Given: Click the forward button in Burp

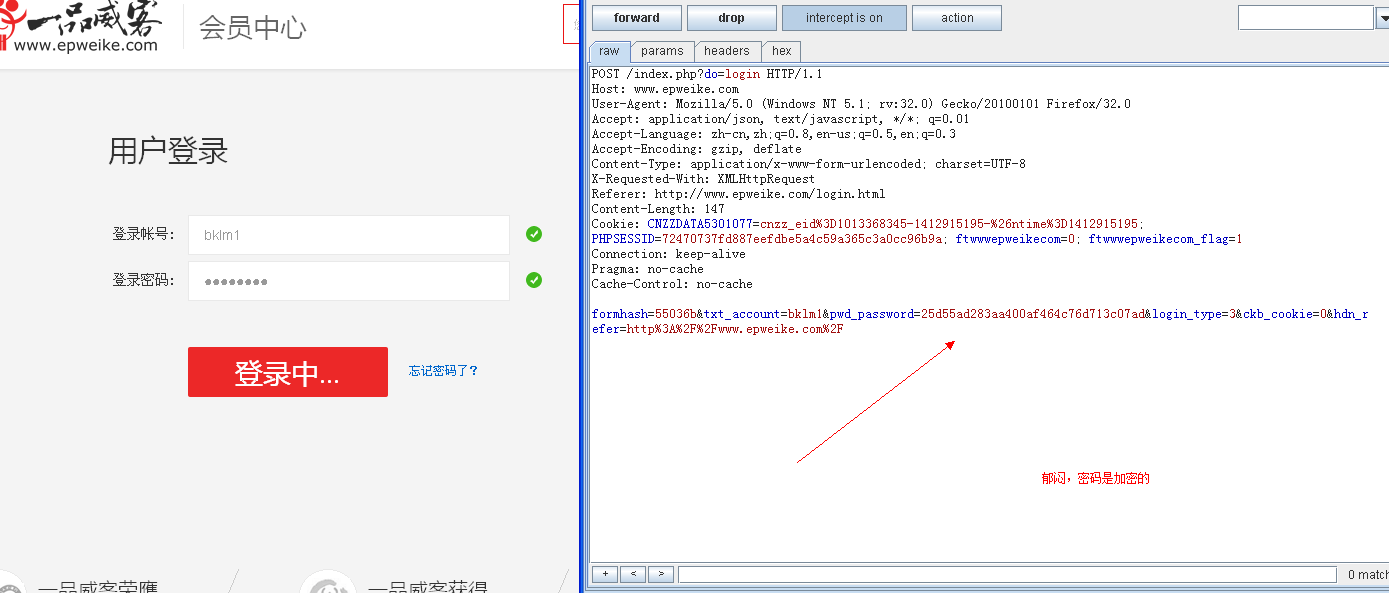Looking at the screenshot, I should [637, 18].
